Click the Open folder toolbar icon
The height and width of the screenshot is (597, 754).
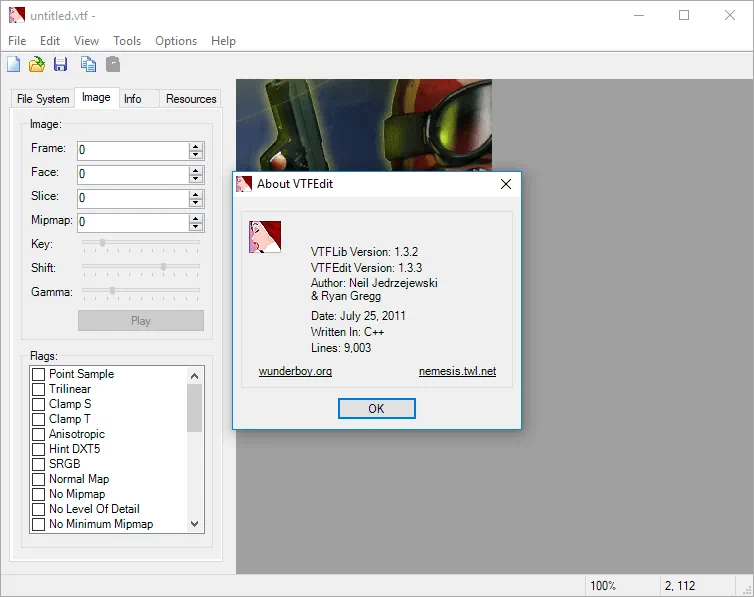coord(37,65)
